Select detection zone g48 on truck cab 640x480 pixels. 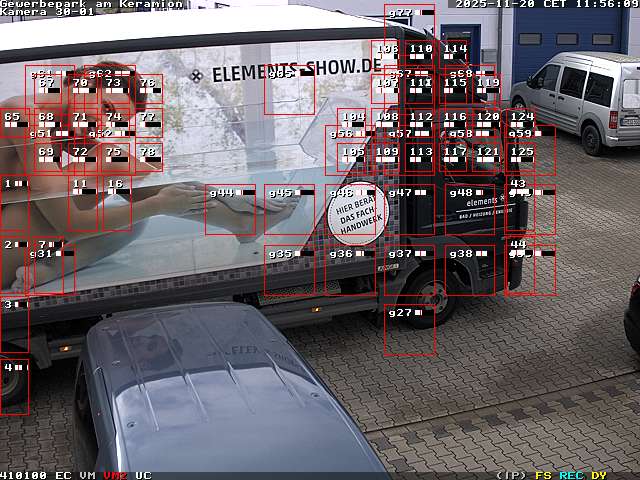(x=469, y=210)
